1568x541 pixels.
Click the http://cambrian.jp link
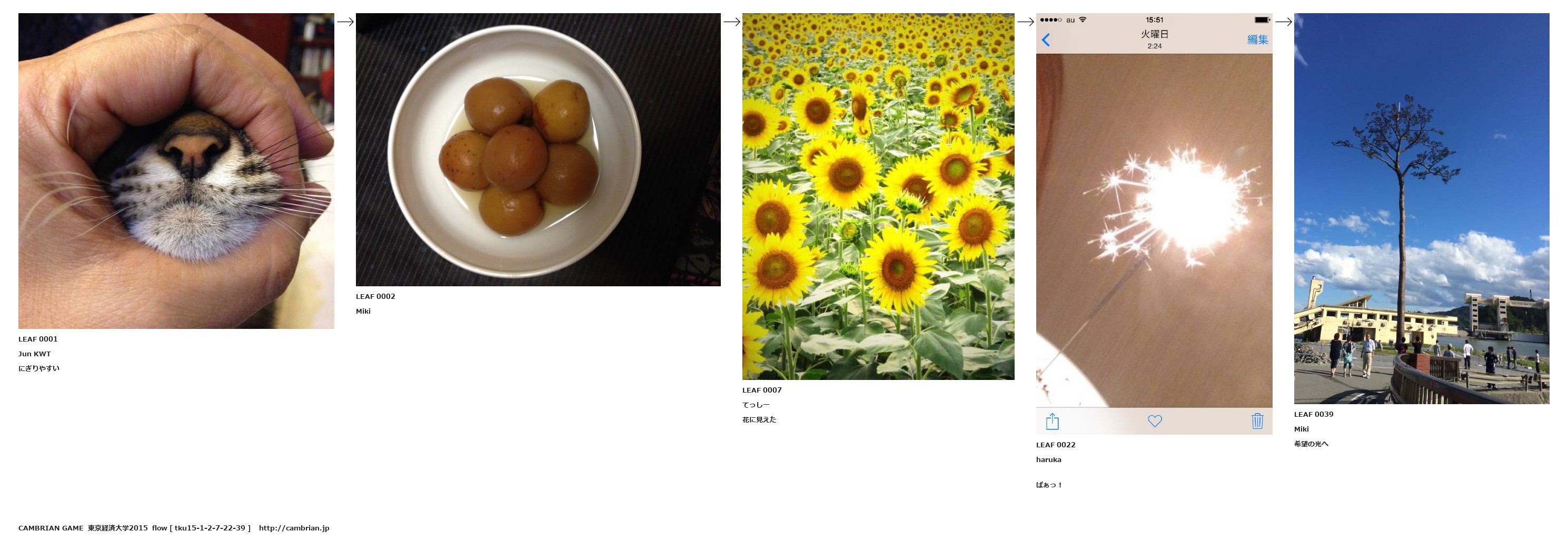point(294,528)
